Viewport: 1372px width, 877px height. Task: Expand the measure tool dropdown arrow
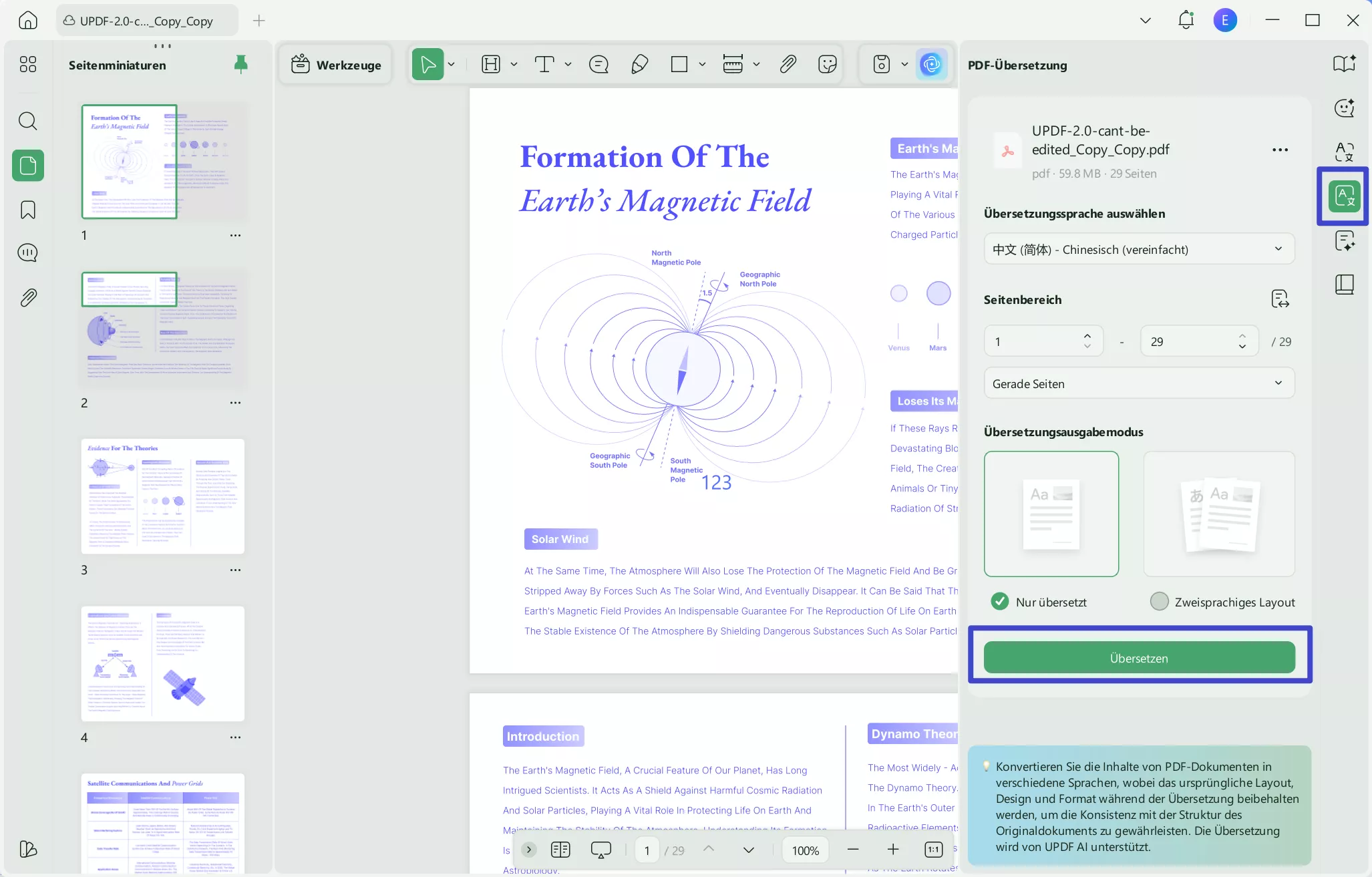[756, 64]
